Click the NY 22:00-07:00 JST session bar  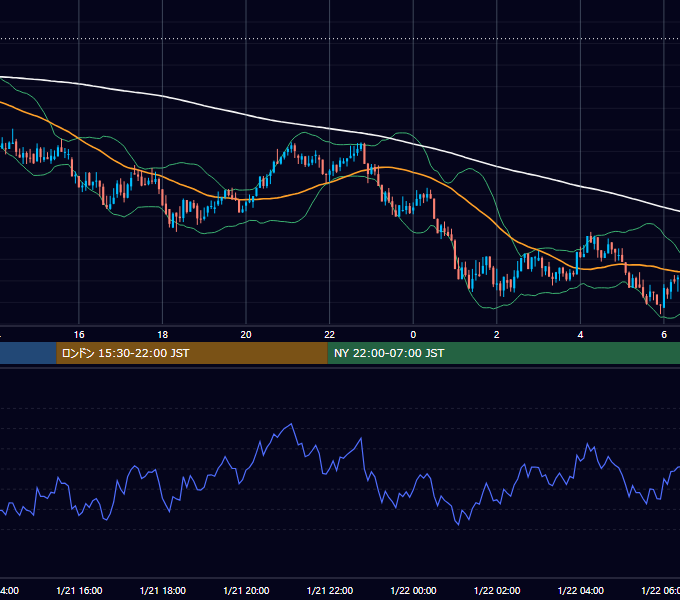(x=503, y=353)
